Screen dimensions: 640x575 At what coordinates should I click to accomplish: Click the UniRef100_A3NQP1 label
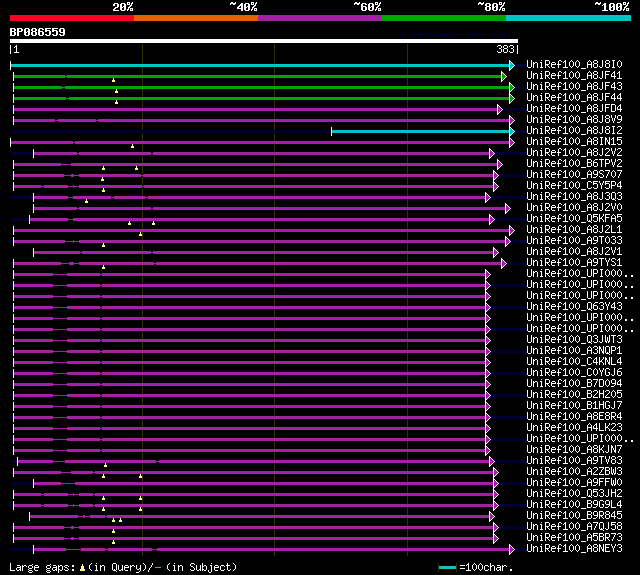point(574,351)
